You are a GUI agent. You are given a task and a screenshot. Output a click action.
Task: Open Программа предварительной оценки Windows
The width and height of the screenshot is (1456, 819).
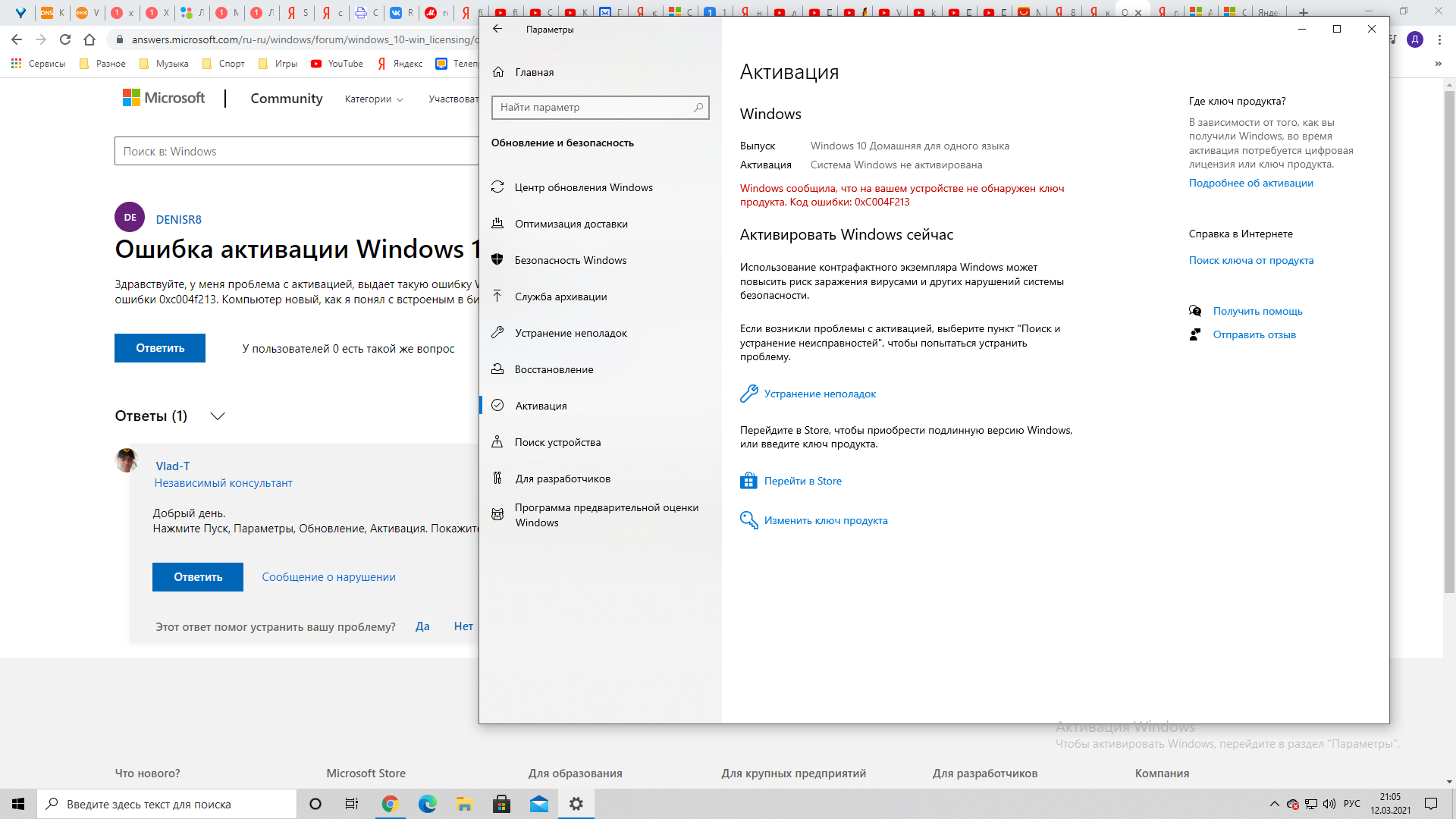pos(606,515)
